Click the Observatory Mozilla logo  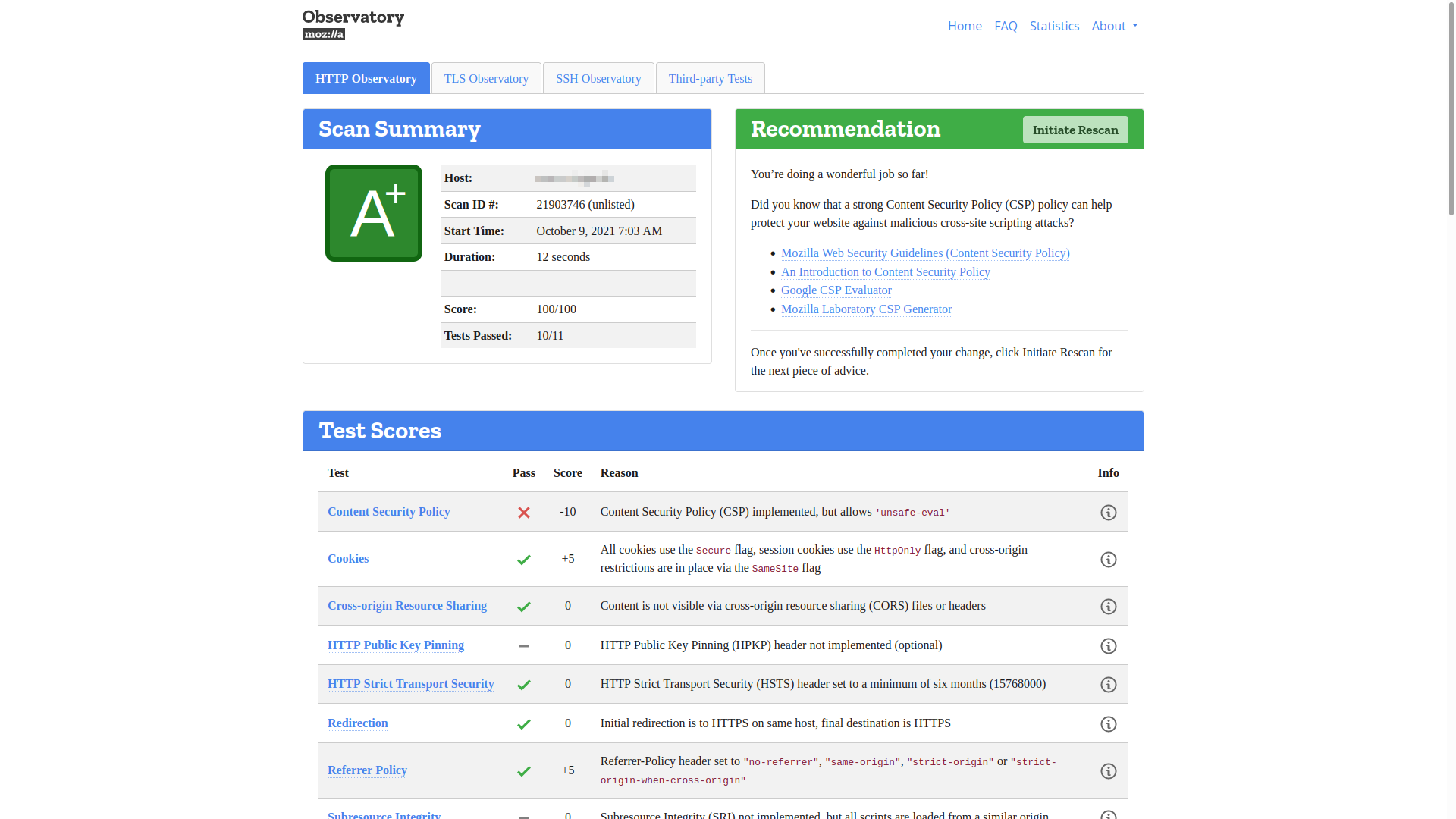pos(353,25)
